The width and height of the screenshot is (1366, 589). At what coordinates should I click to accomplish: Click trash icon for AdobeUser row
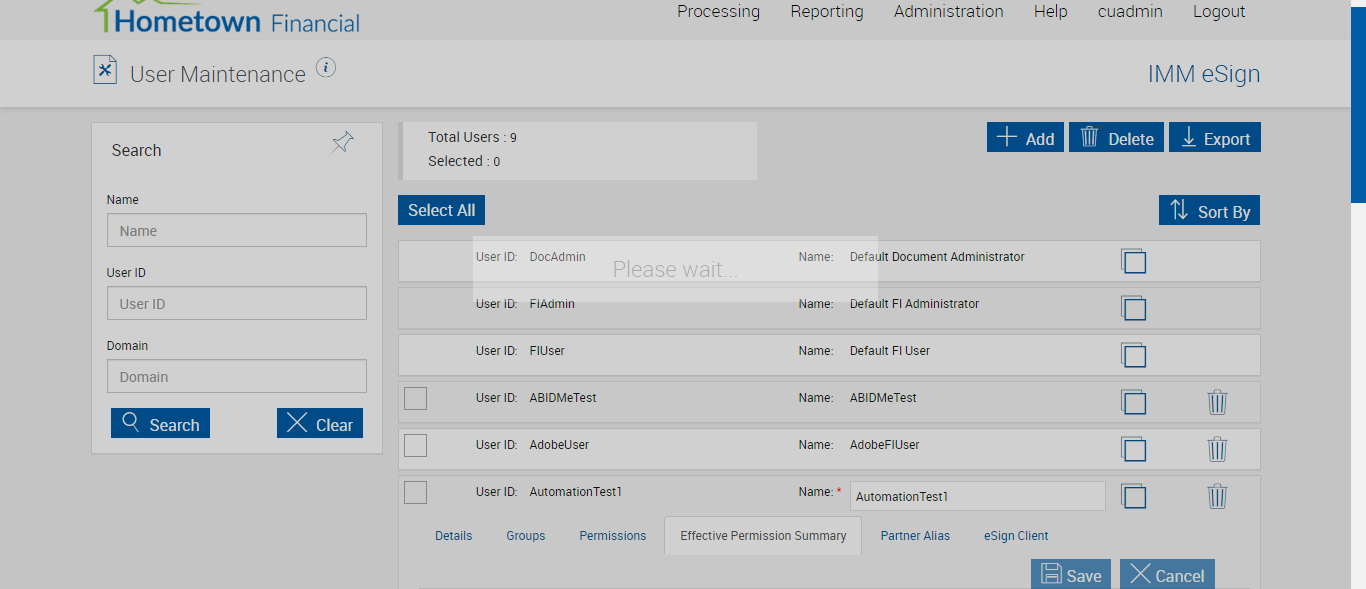tap(1217, 449)
